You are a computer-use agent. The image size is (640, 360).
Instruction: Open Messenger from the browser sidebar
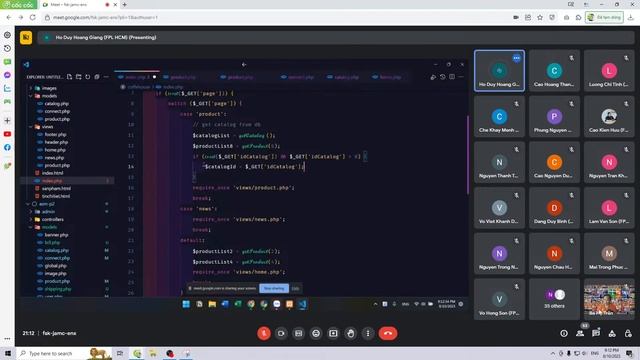pos(7,75)
